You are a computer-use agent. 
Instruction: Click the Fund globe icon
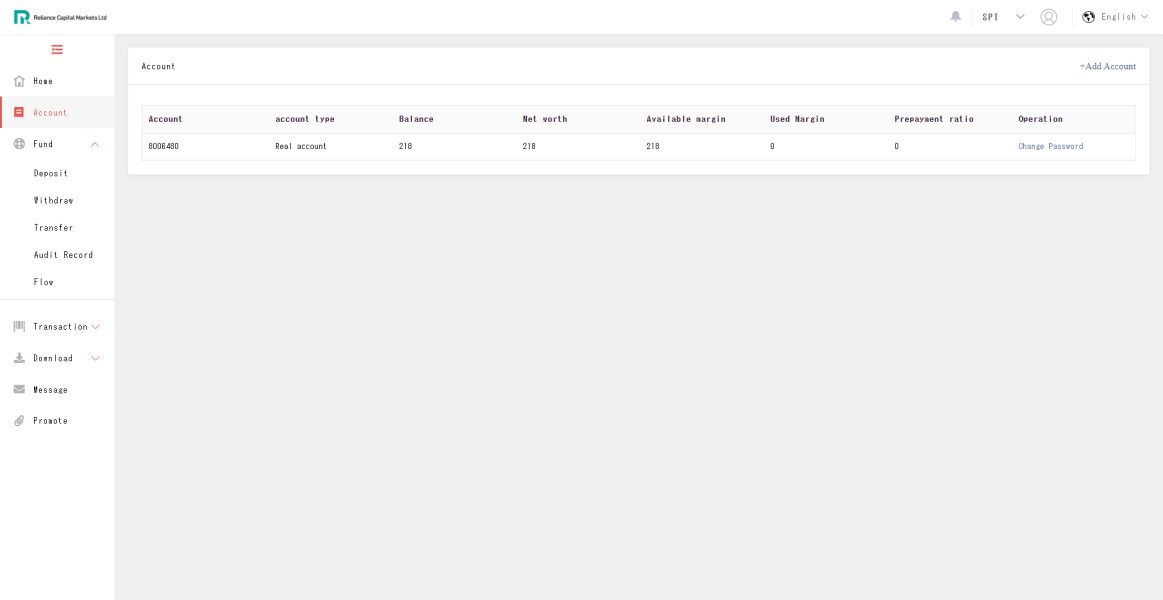19,144
